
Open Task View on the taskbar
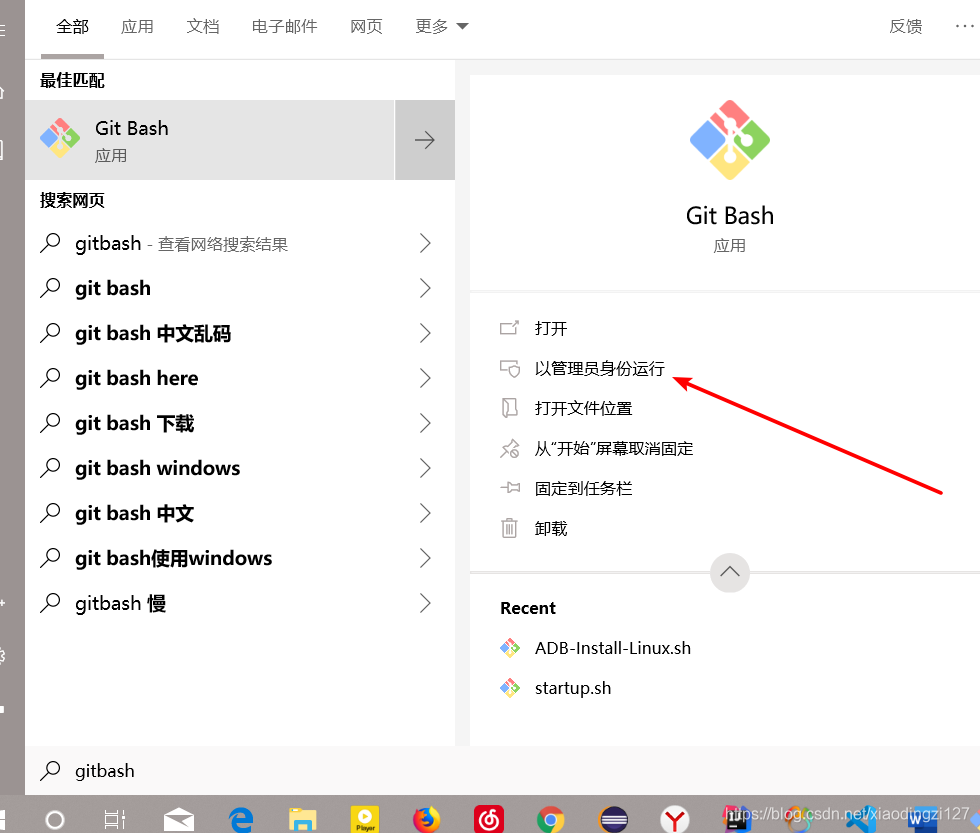click(x=115, y=819)
